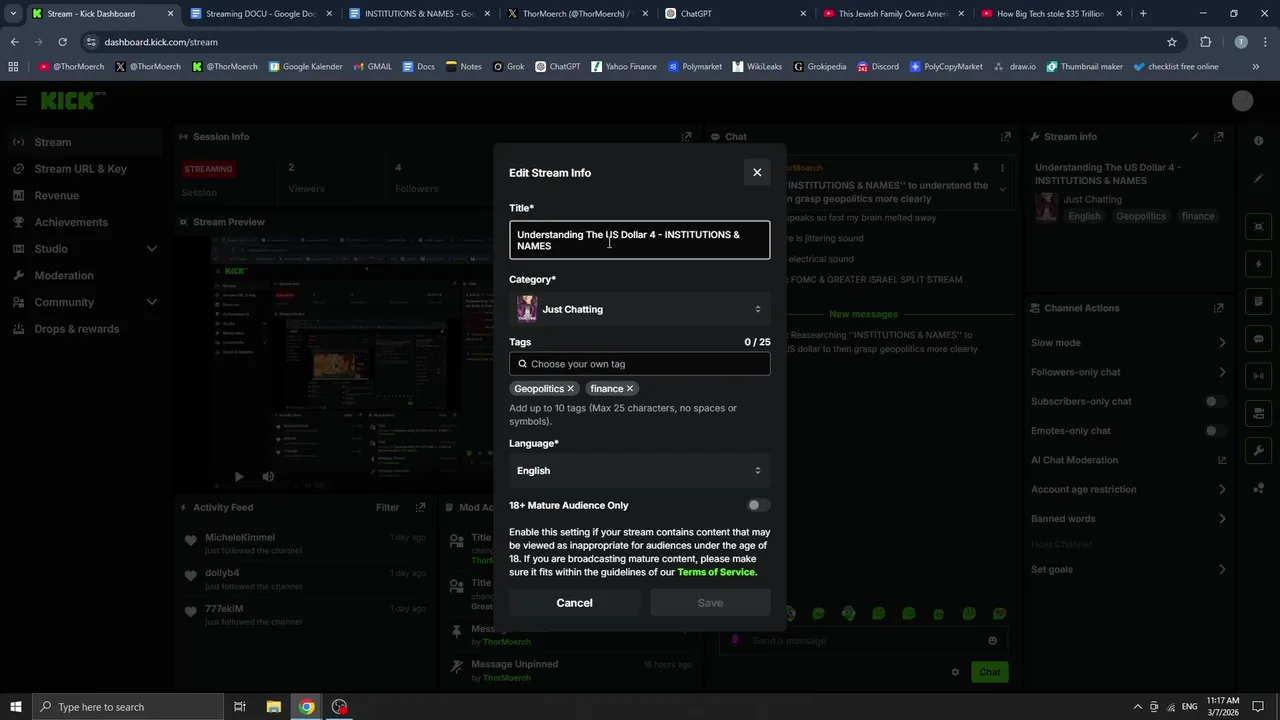Click the Windows taskbar search box

[128, 707]
